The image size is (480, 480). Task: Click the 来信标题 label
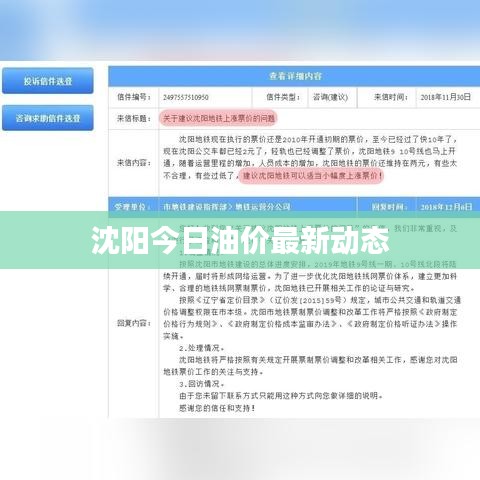pyautogui.click(x=133, y=118)
